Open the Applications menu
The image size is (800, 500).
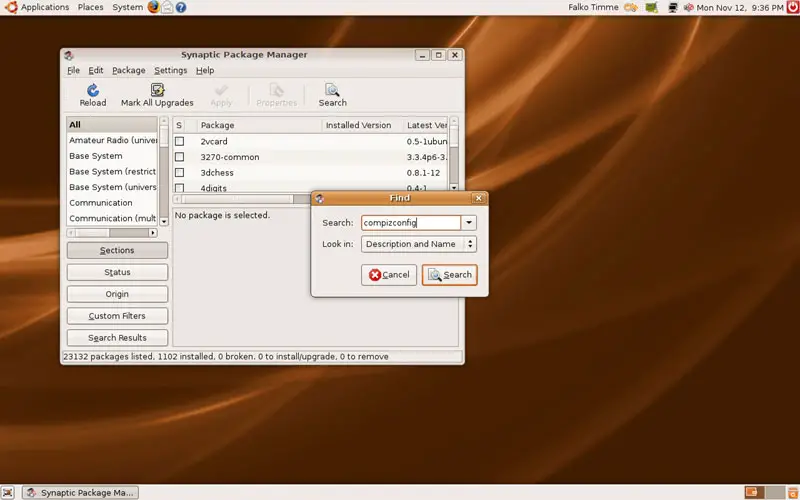(45, 7)
